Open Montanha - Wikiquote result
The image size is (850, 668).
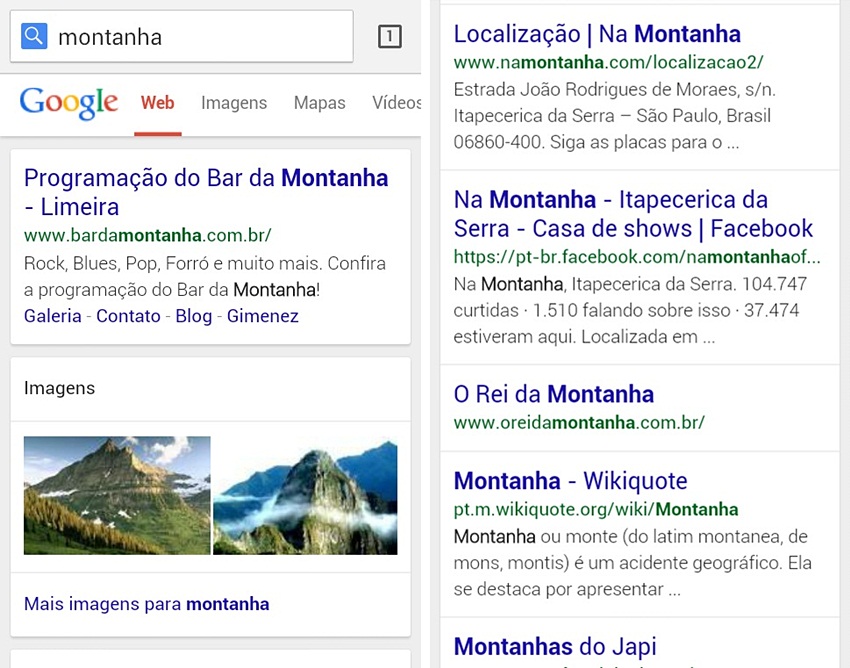coord(570,481)
